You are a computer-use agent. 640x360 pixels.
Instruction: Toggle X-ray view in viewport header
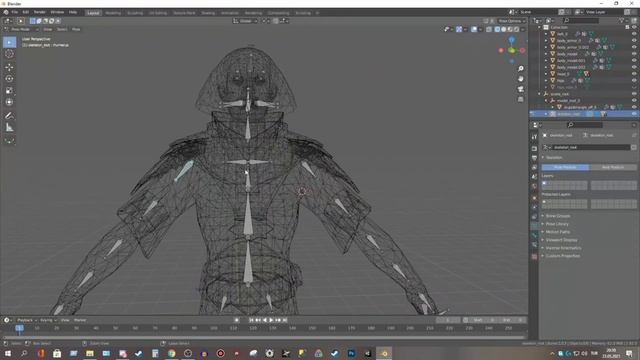[489, 29]
